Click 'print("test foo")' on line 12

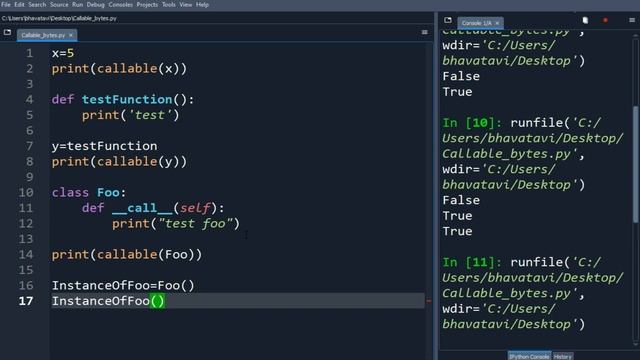(x=176, y=224)
